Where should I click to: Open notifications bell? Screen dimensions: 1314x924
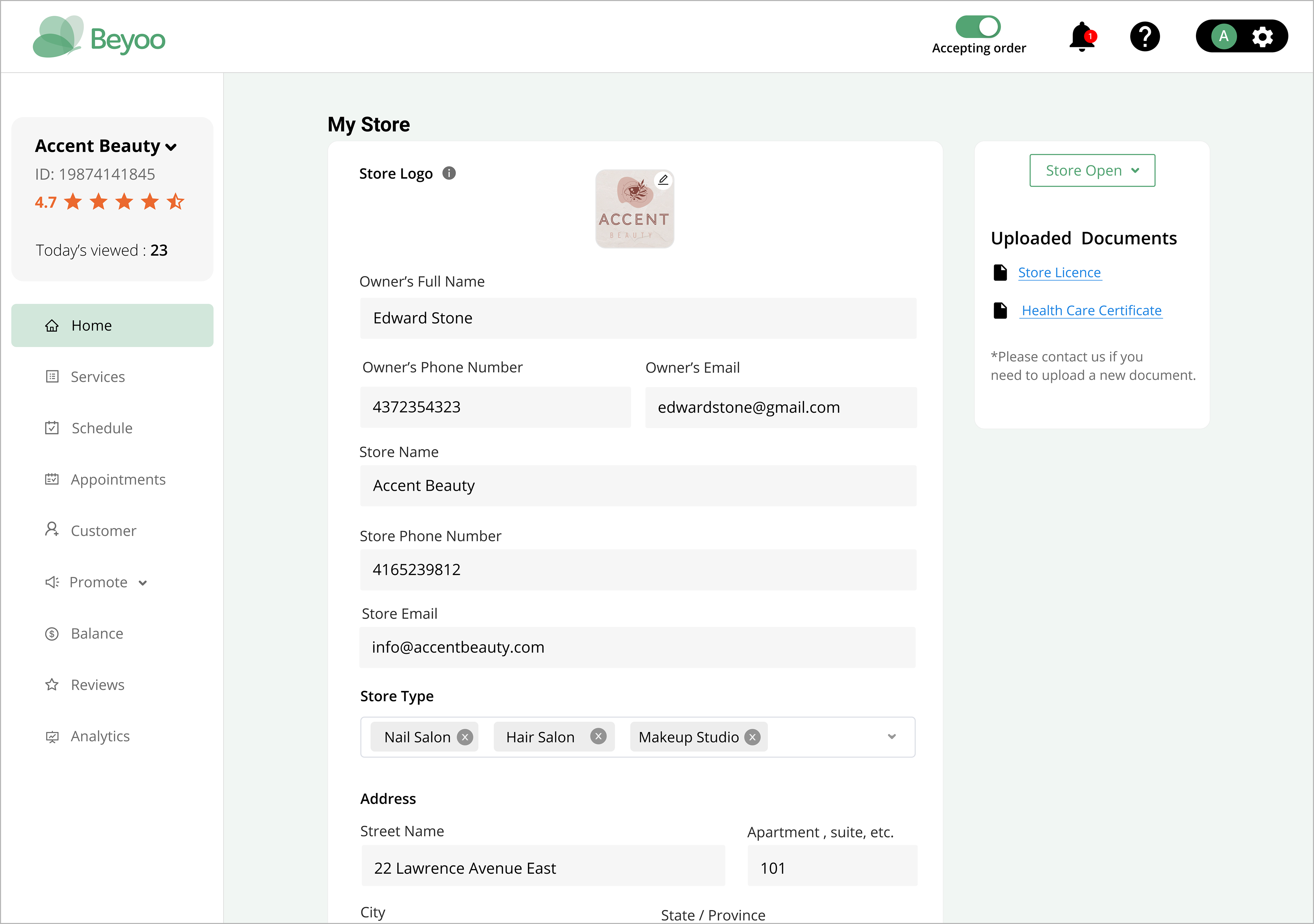[1082, 37]
